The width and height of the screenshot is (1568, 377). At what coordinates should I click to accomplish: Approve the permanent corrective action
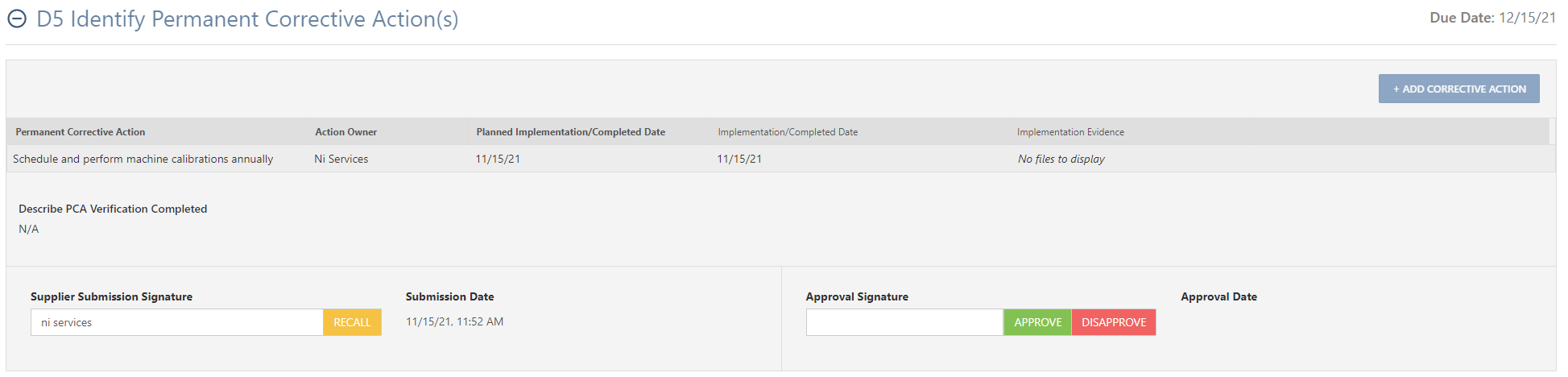pyautogui.click(x=1037, y=322)
